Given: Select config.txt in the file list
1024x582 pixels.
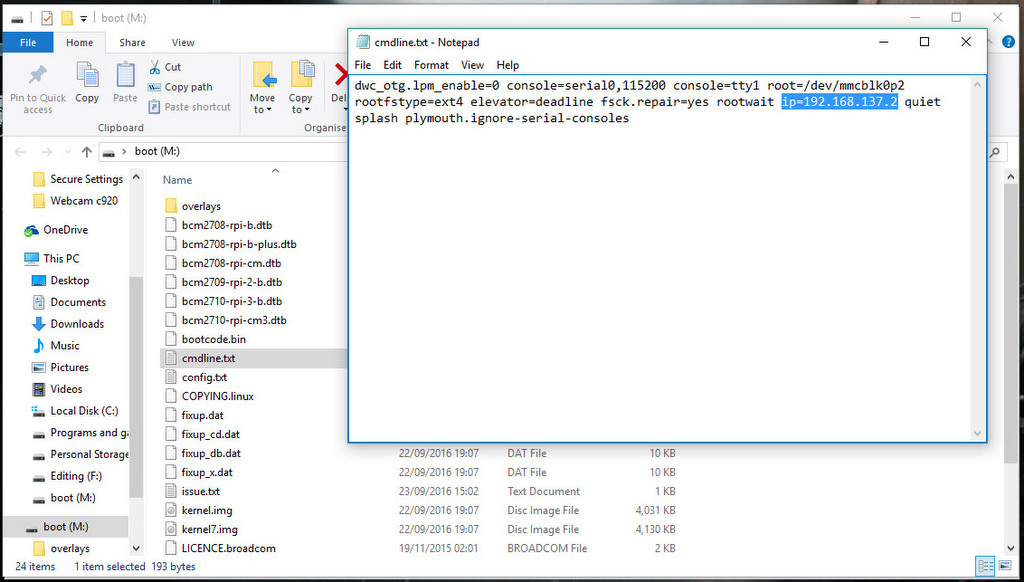Looking at the screenshot, I should (x=204, y=377).
